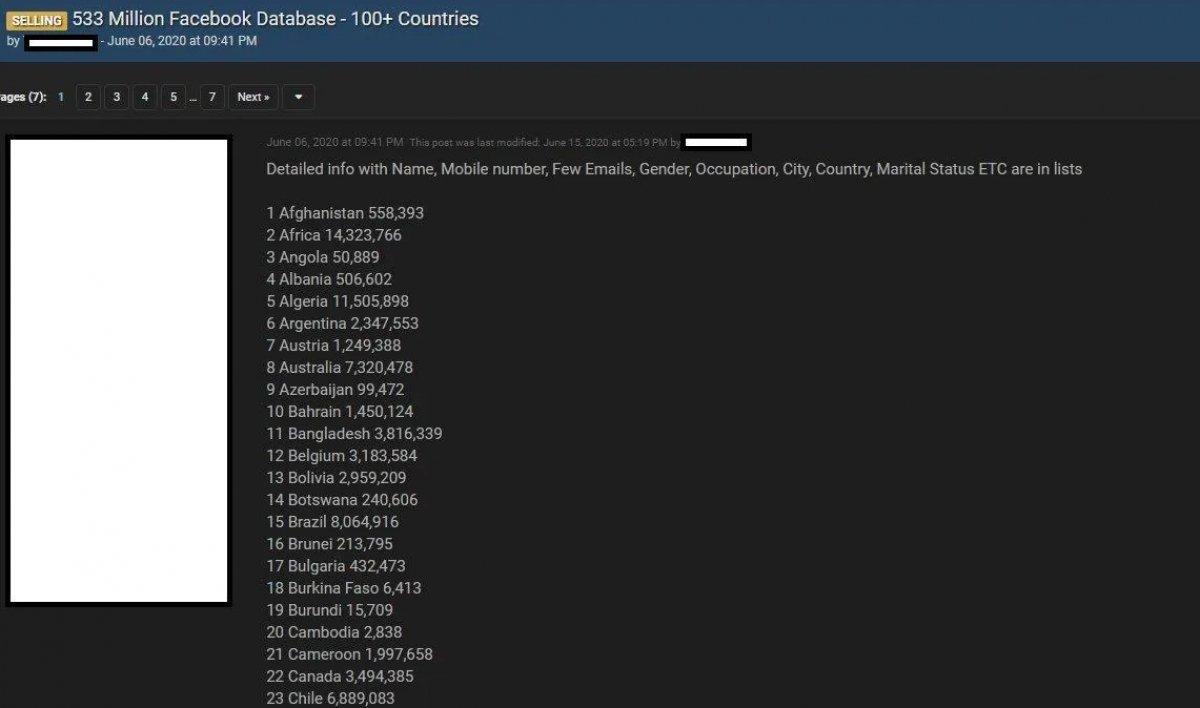Click the Afghanistan 558,393 list entry

[345, 213]
